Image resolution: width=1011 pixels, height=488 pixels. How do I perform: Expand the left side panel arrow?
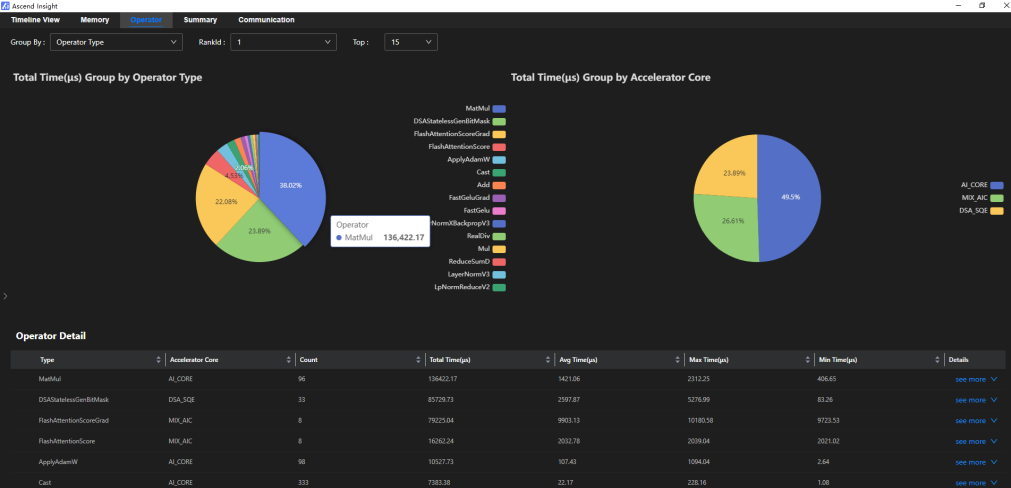5,296
